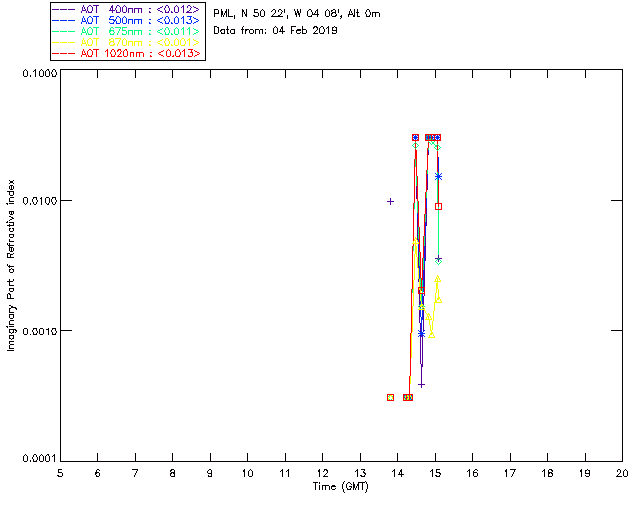640x512 pixels.
Task: Click the 'Imaginary Part of Refractive index' axis label
Action: (x=11, y=265)
